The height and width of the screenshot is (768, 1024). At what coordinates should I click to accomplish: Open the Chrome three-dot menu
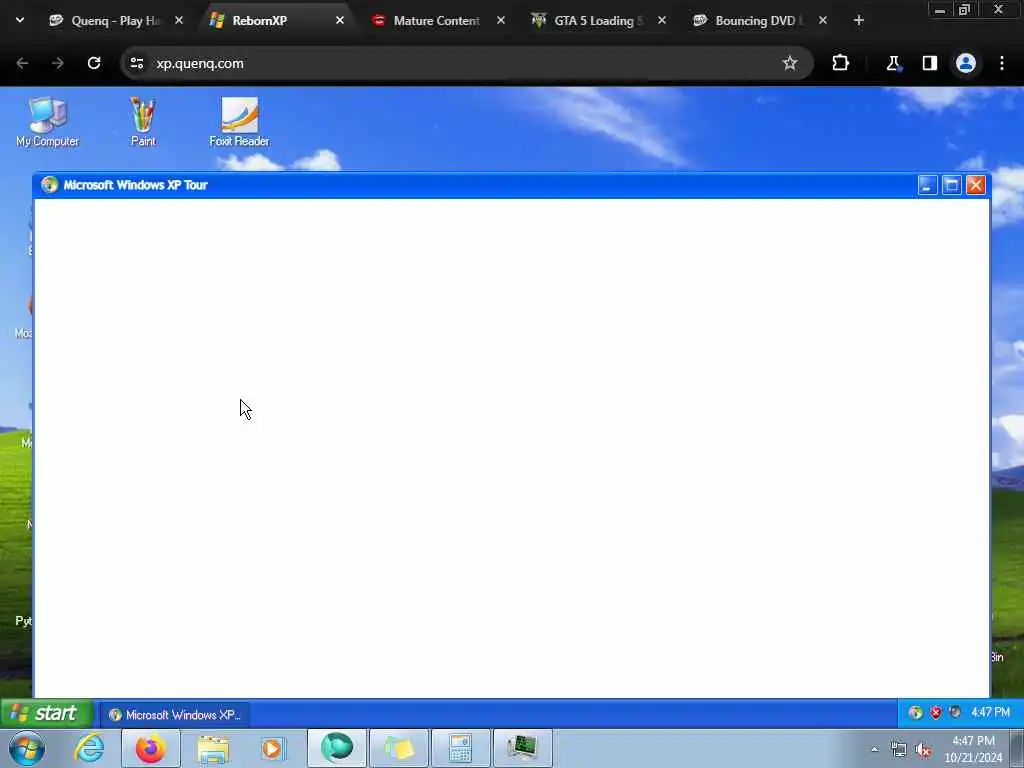1002,63
